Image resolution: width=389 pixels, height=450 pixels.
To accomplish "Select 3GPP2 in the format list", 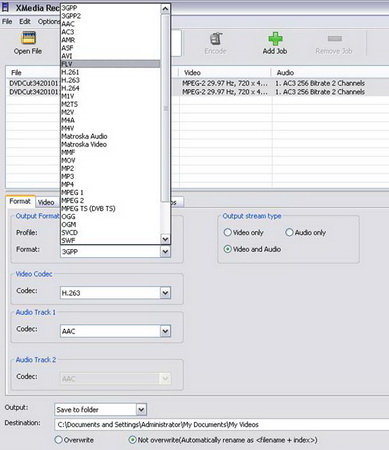I will tap(110, 16).
